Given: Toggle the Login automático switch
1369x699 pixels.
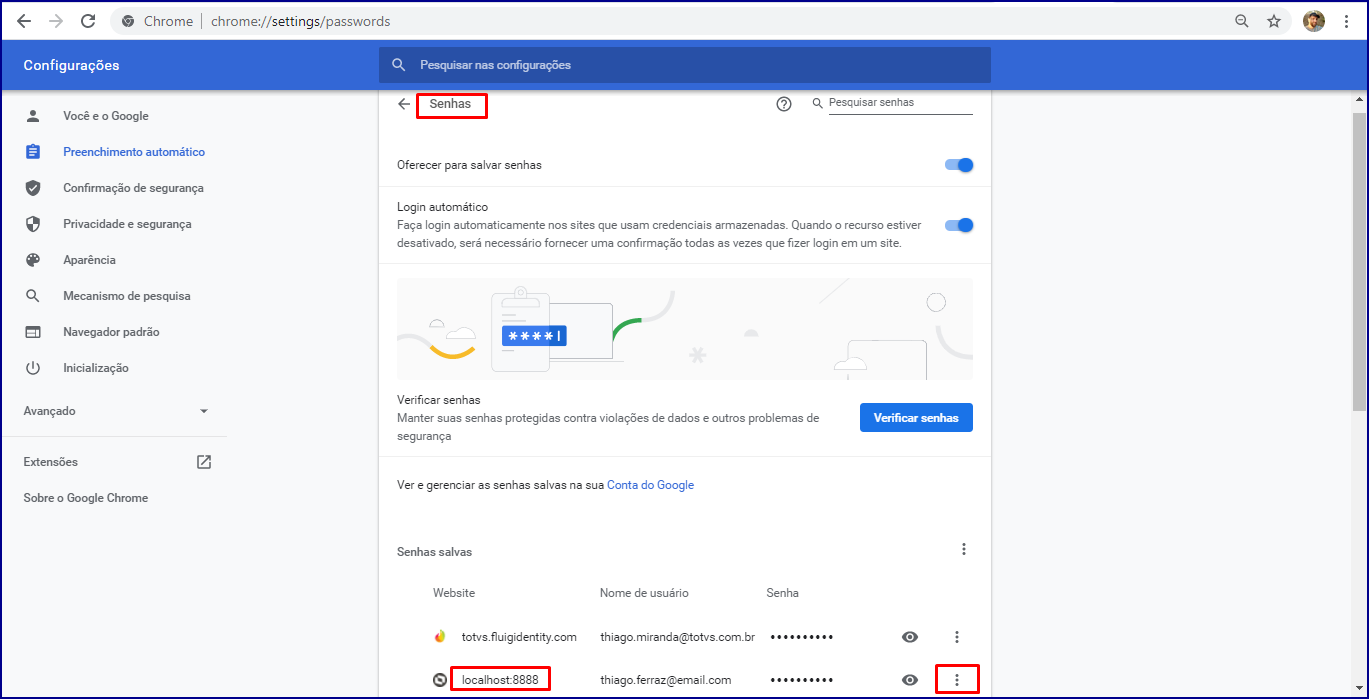Looking at the screenshot, I should 959,225.
